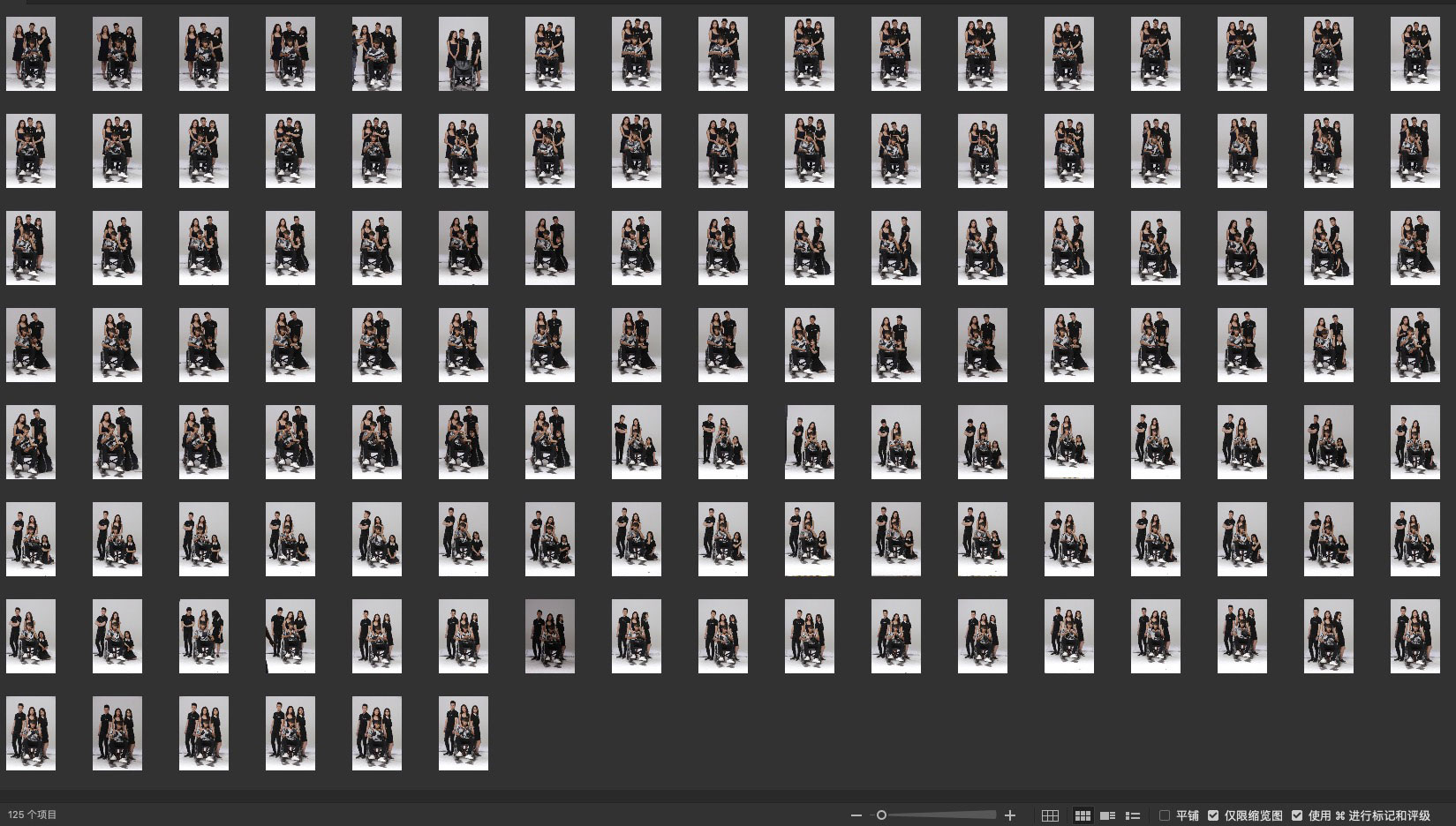Switch to the details view icon
The image size is (1456, 826).
point(1107,815)
